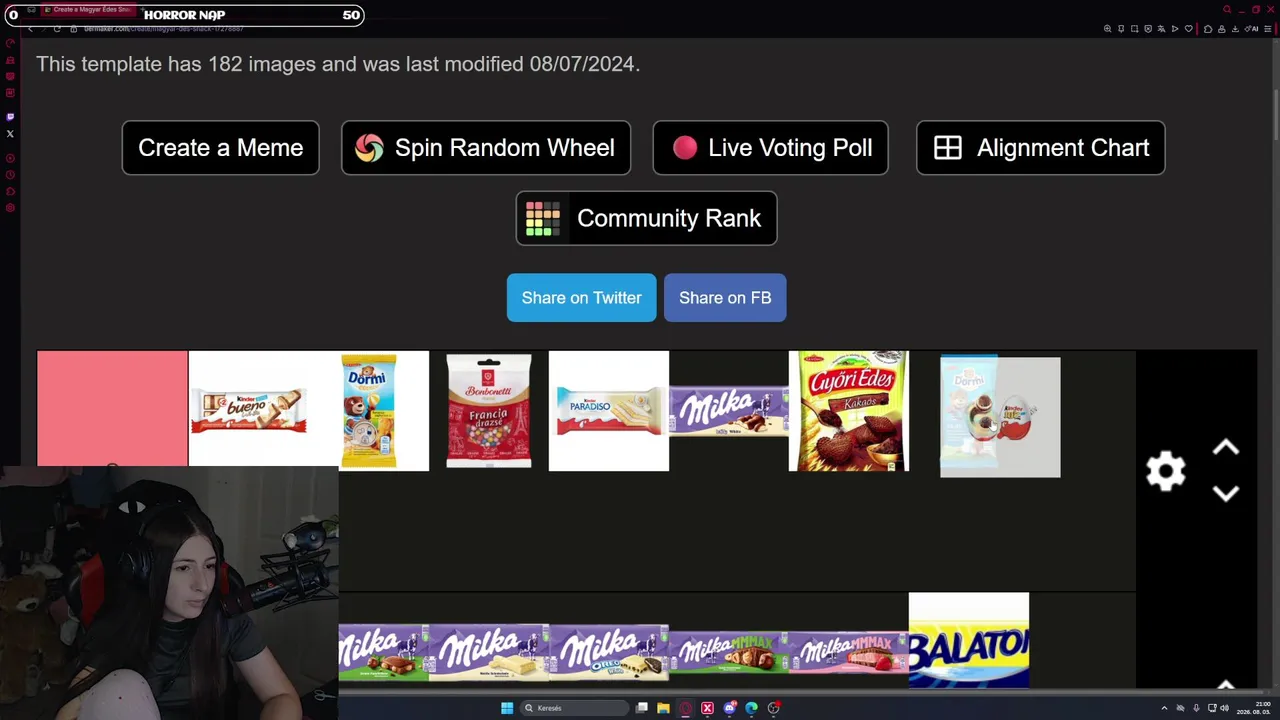
Task: Click the translate page icon
Action: pyautogui.click(x=1161, y=29)
